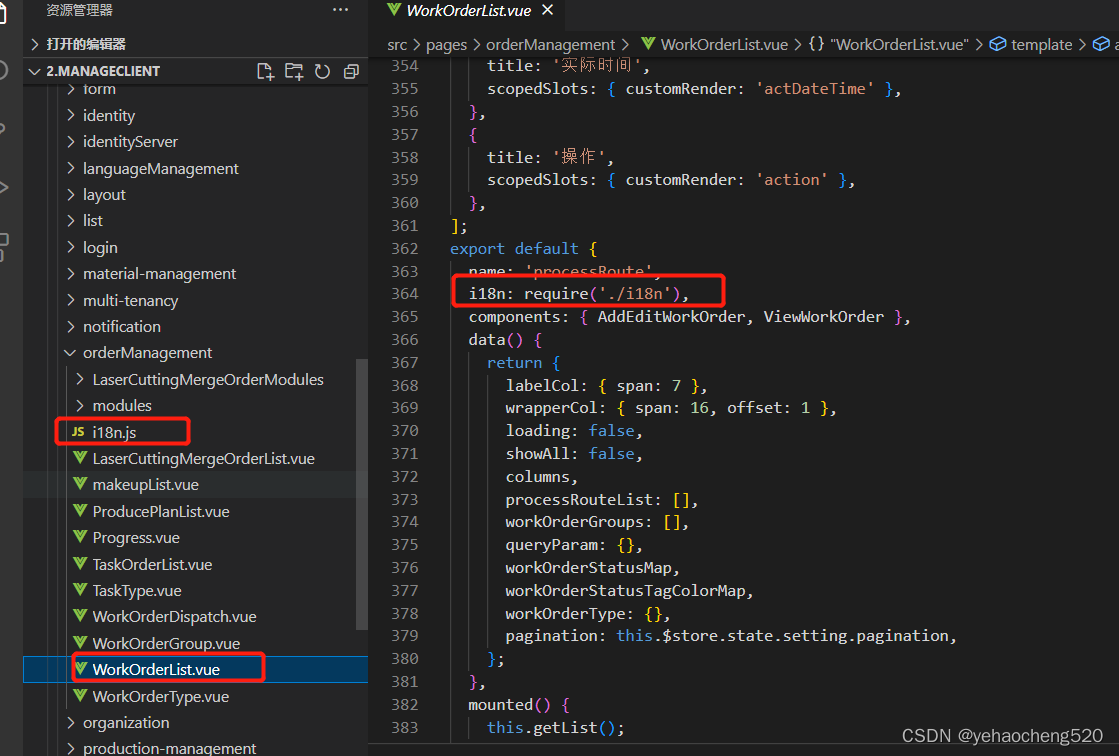1119x756 pixels.
Task: Click the quoted "WorkOrderList.vue" breadcrumb symbol
Action: pos(899,44)
